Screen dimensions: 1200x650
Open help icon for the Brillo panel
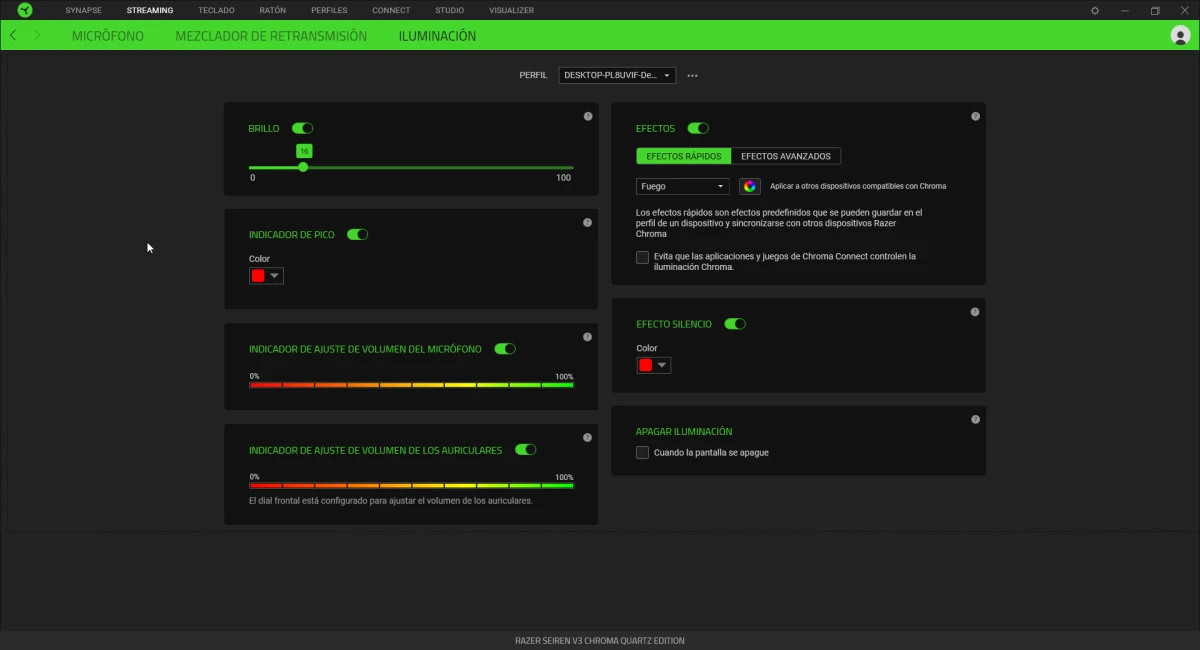pyautogui.click(x=588, y=116)
